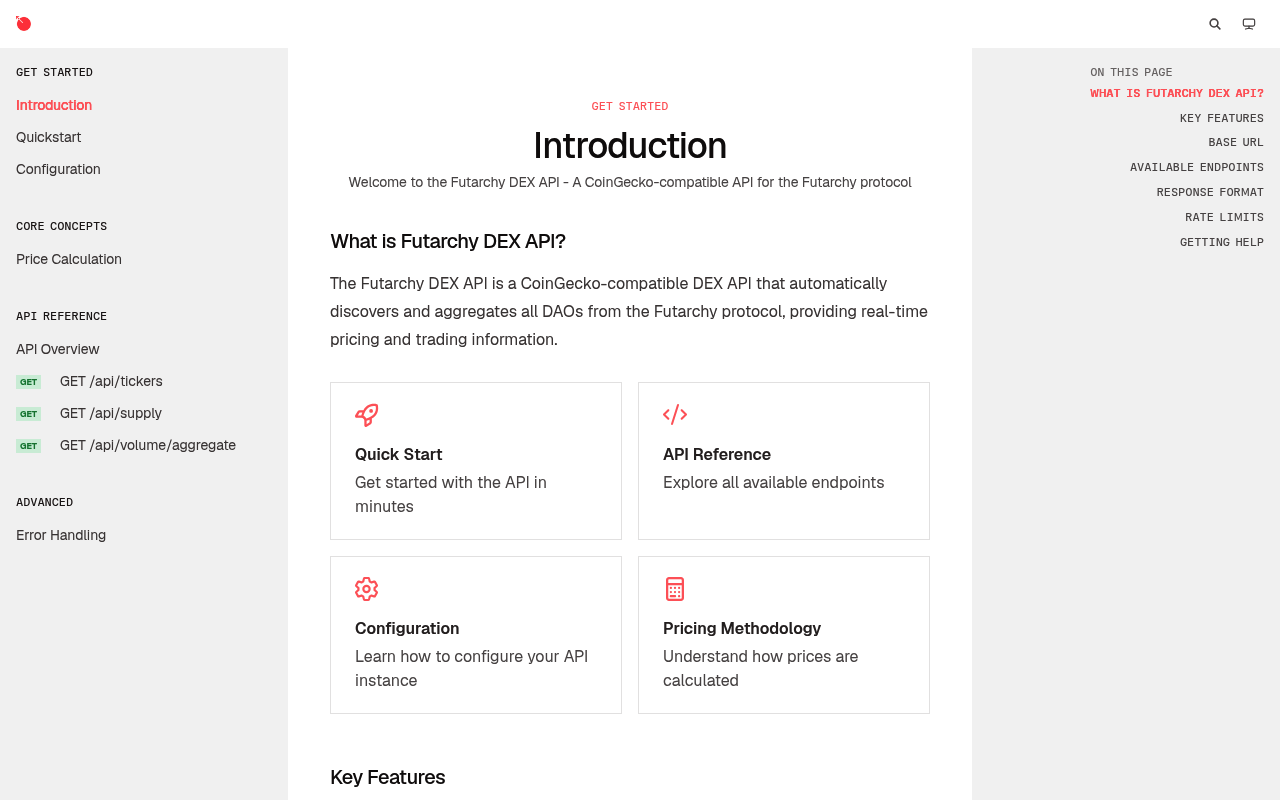Click the GET badge beside /api/volume/aggregate
Screen dimensions: 1280x800
(29, 446)
